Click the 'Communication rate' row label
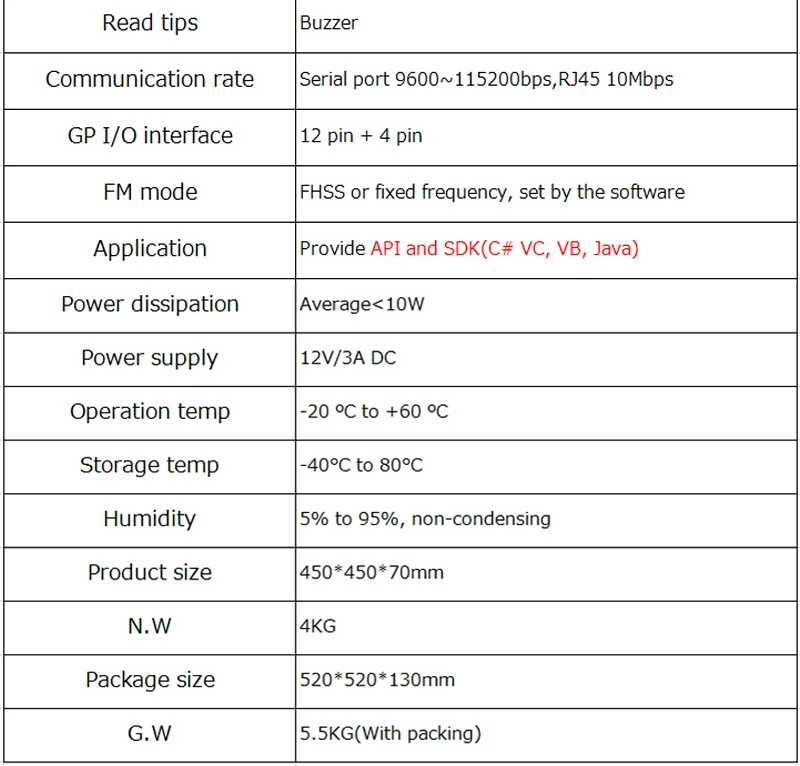800x766 pixels. 149,79
